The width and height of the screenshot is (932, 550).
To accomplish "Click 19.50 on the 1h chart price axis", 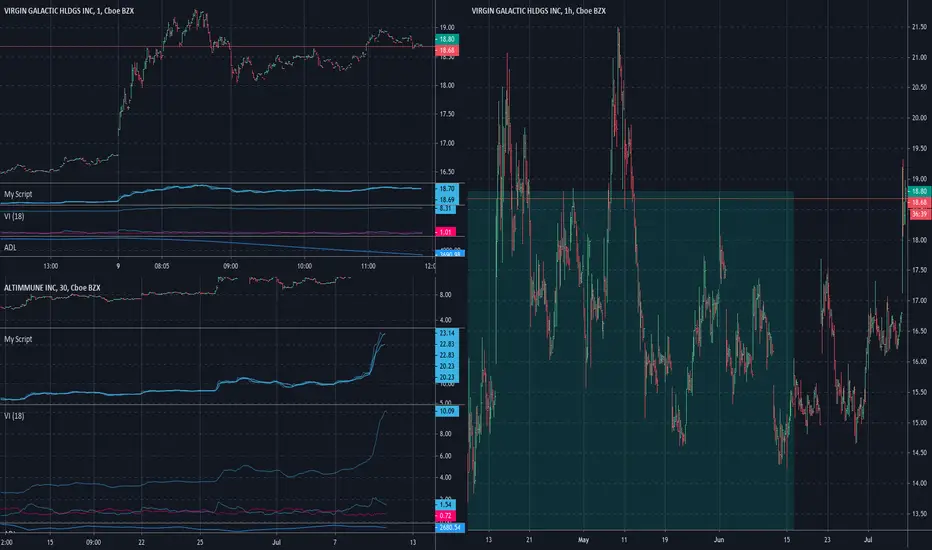I will pyautogui.click(x=920, y=148).
